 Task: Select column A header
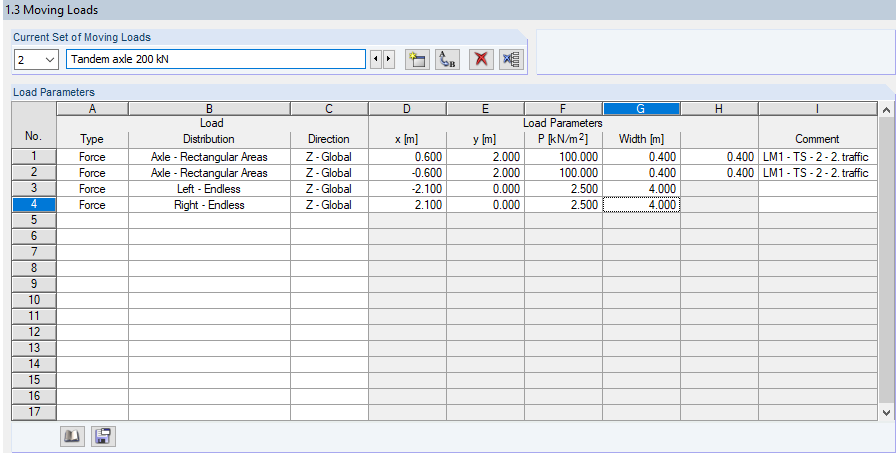[93, 109]
